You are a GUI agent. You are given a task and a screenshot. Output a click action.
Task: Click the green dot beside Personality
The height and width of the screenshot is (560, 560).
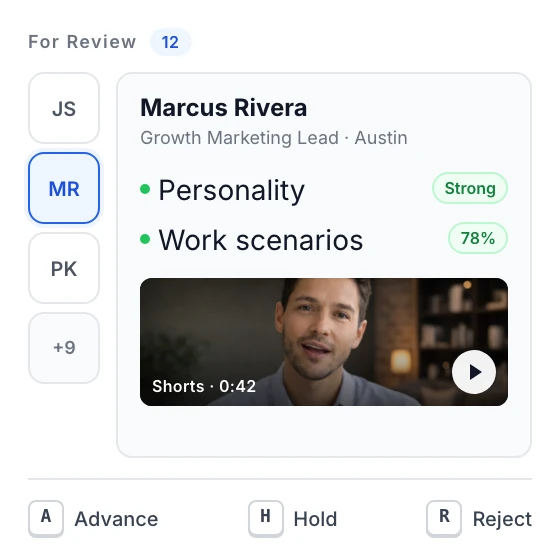point(145,189)
